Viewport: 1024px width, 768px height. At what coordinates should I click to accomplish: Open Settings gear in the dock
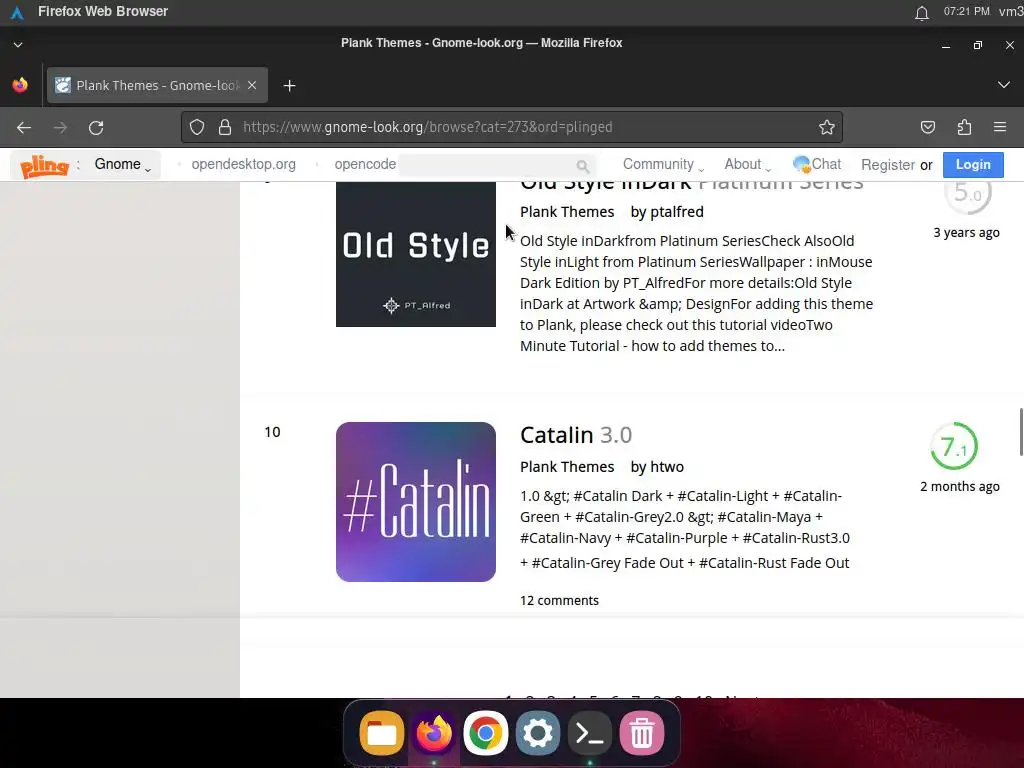[537, 733]
